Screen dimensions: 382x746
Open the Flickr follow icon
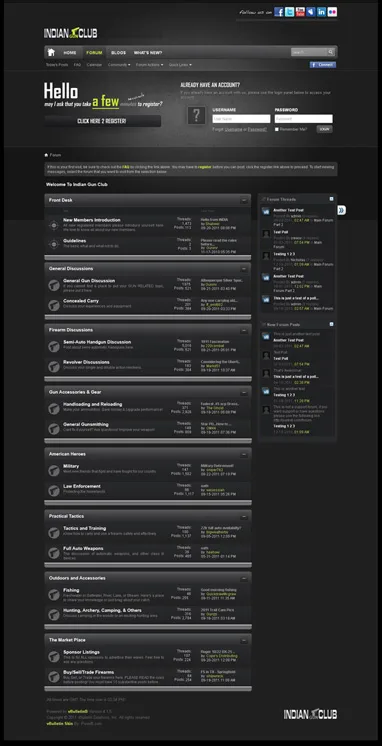pos(332,12)
